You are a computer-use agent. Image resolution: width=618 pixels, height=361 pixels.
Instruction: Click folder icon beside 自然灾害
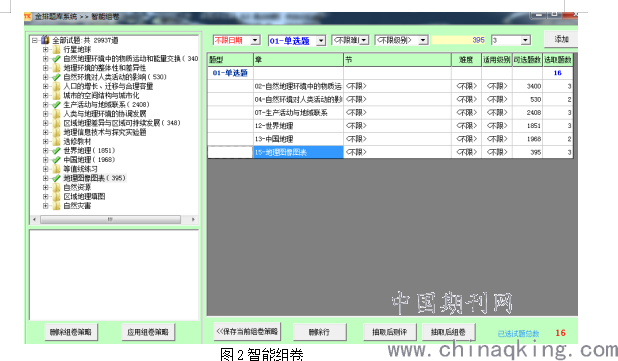click(x=56, y=206)
